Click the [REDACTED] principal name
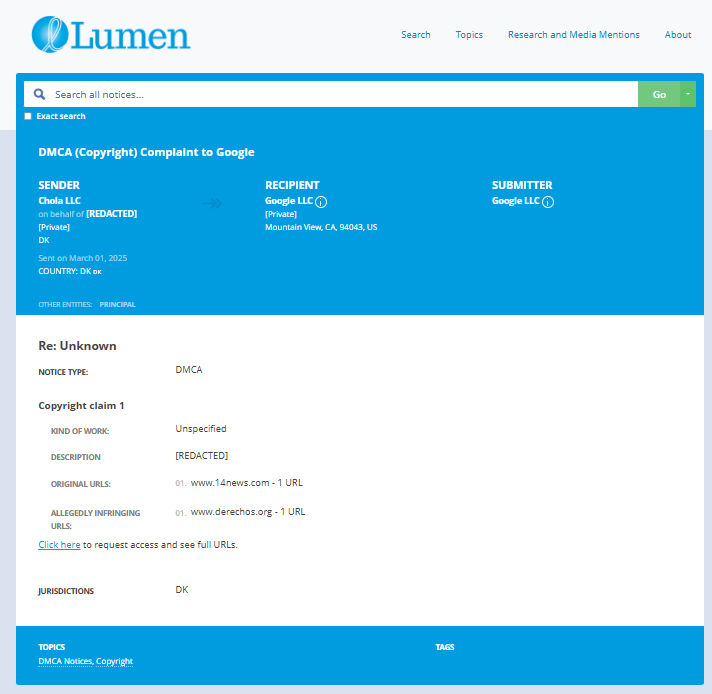This screenshot has width=712, height=694. [x=112, y=213]
